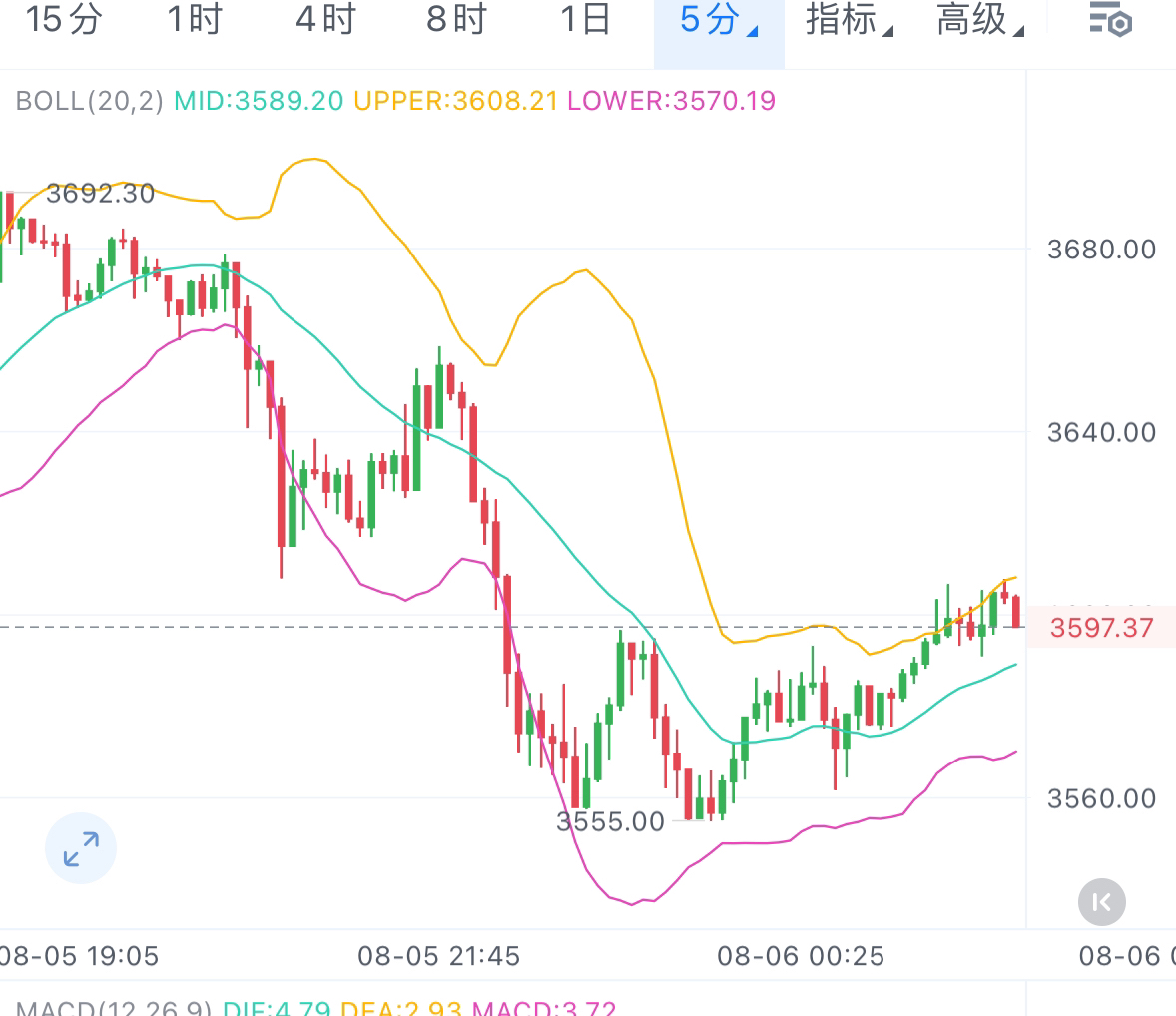This screenshot has height=1016, width=1176.
Task: Select the 1日 daily timeframe
Action: tap(586, 20)
